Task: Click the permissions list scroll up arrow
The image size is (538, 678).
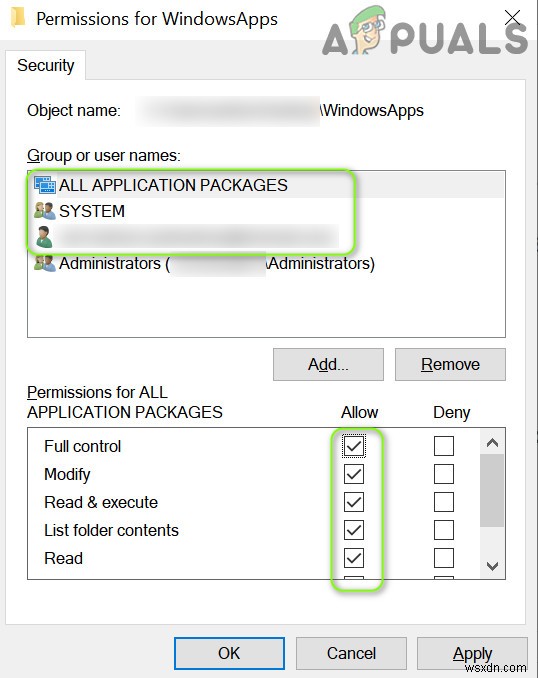Action: point(492,442)
